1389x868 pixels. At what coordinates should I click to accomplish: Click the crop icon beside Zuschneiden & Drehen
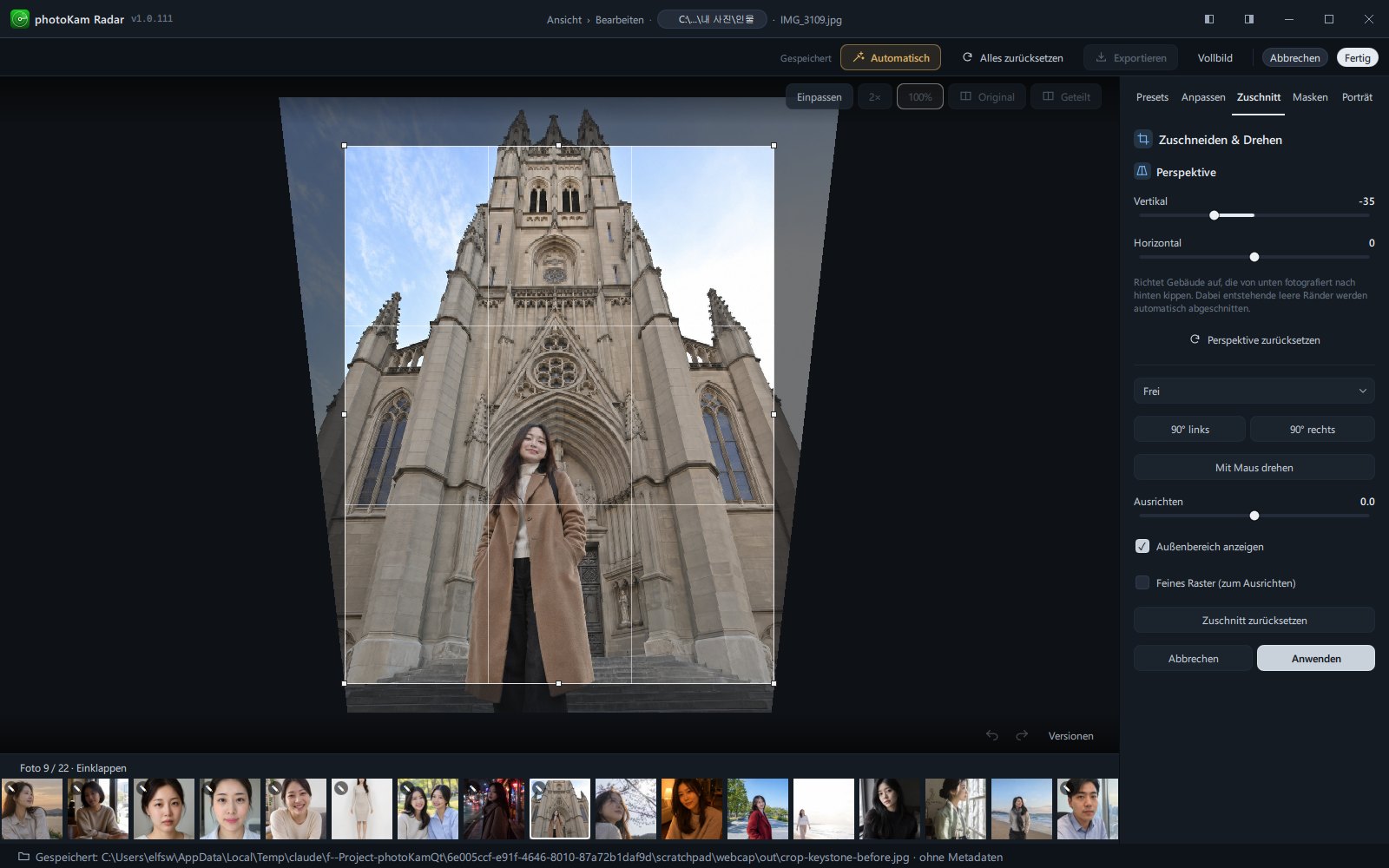[x=1143, y=139]
